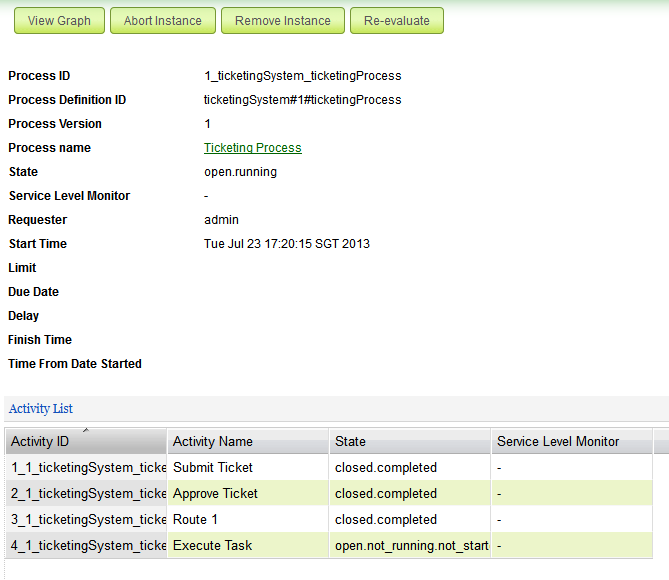Image resolution: width=669 pixels, height=580 pixels.
Task: Click the View Graph button
Action: (59, 20)
